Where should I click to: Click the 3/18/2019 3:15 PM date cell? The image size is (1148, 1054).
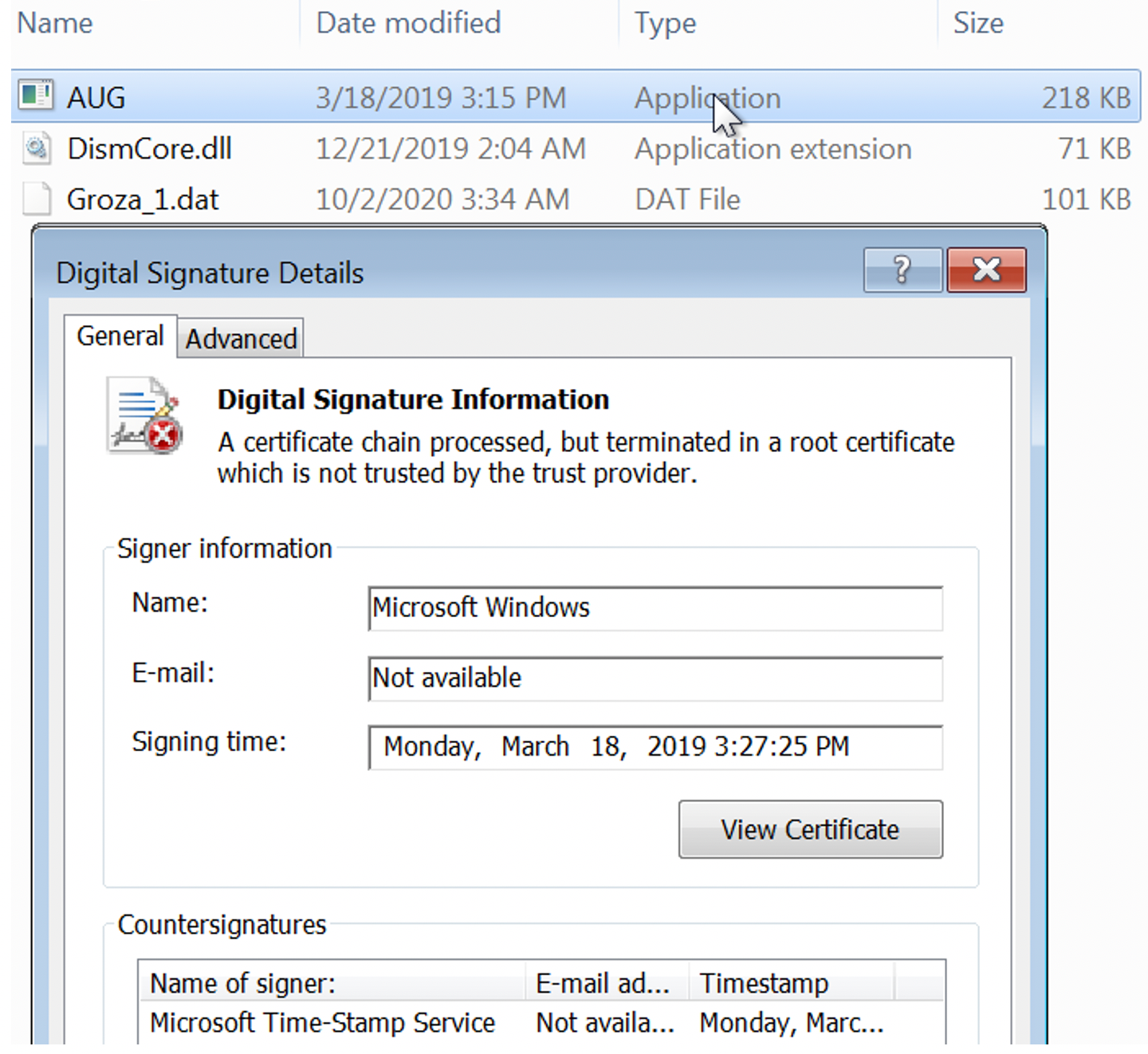click(441, 98)
